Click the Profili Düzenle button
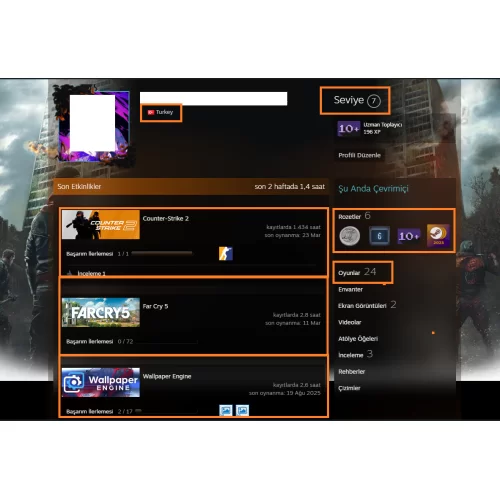 359,155
